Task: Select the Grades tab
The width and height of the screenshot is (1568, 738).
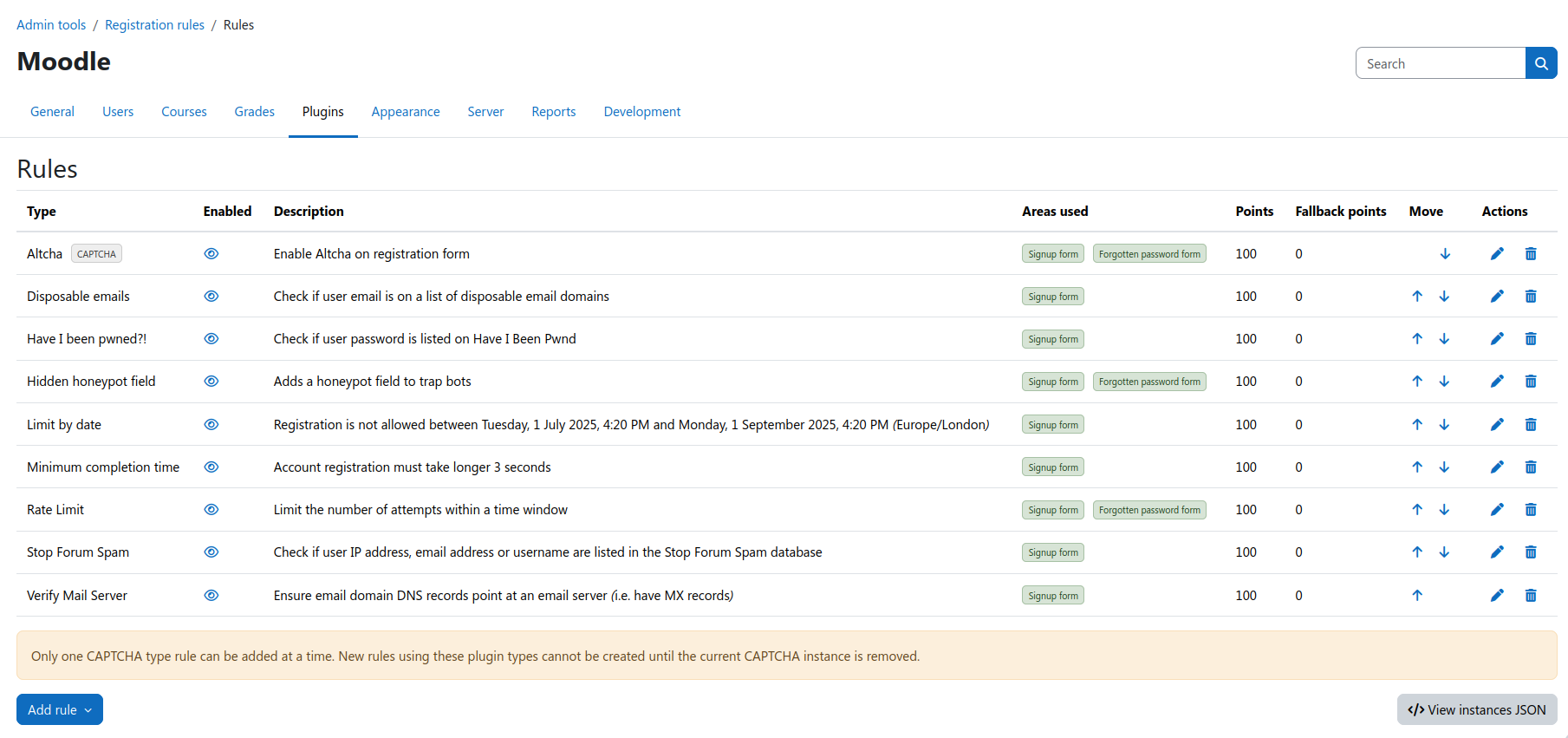Action: pyautogui.click(x=255, y=112)
